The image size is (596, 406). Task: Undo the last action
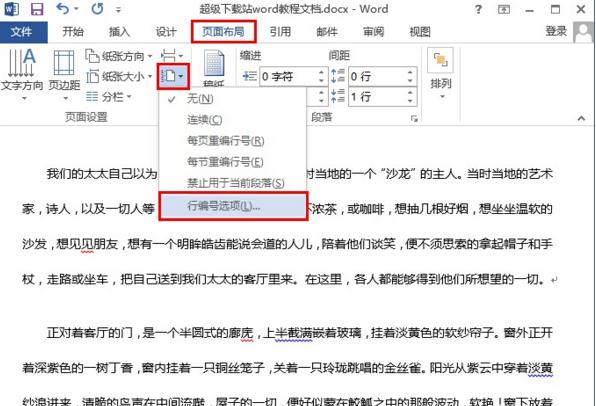pyautogui.click(x=63, y=9)
